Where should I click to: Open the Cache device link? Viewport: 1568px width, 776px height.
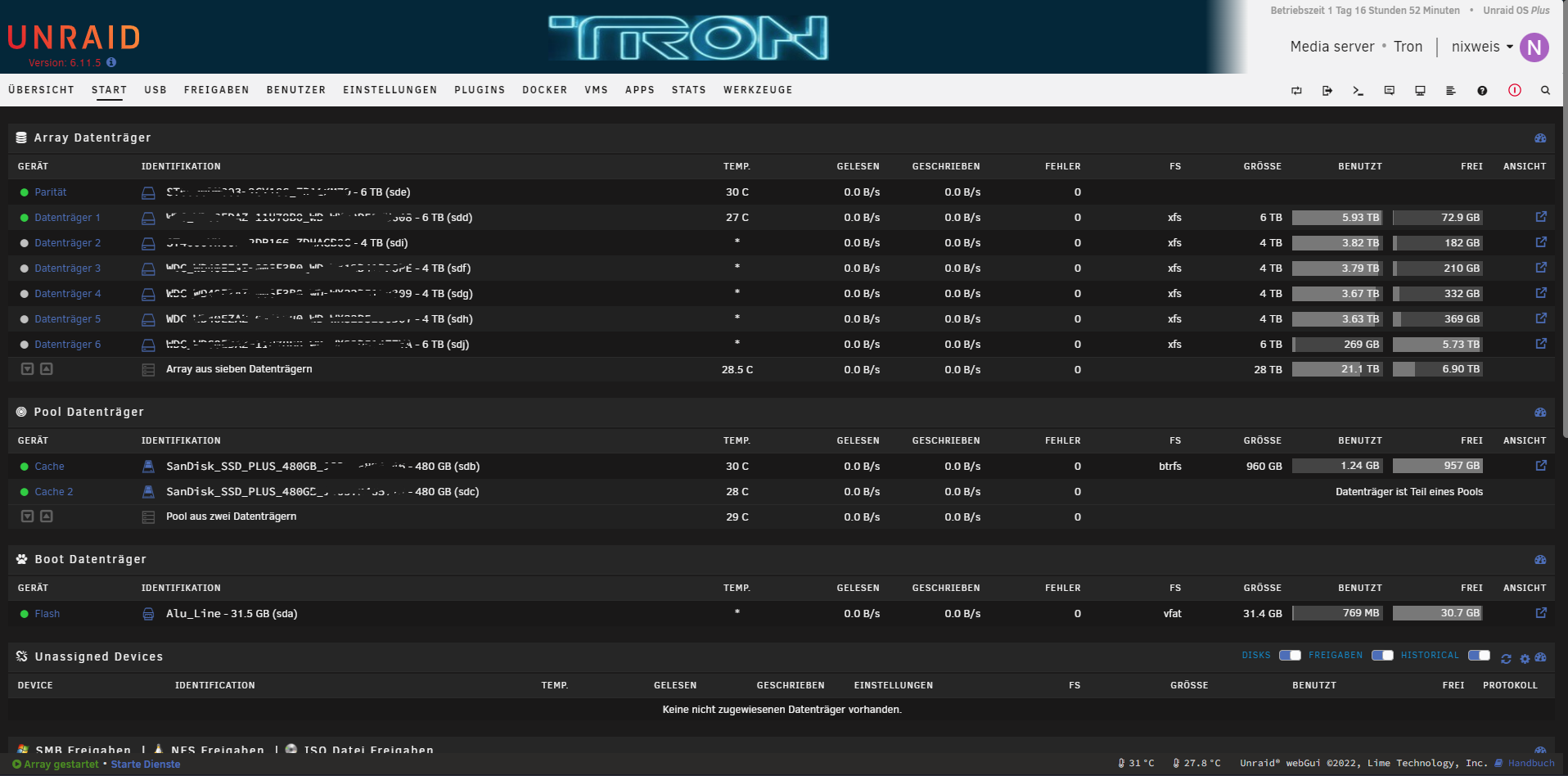[49, 467]
